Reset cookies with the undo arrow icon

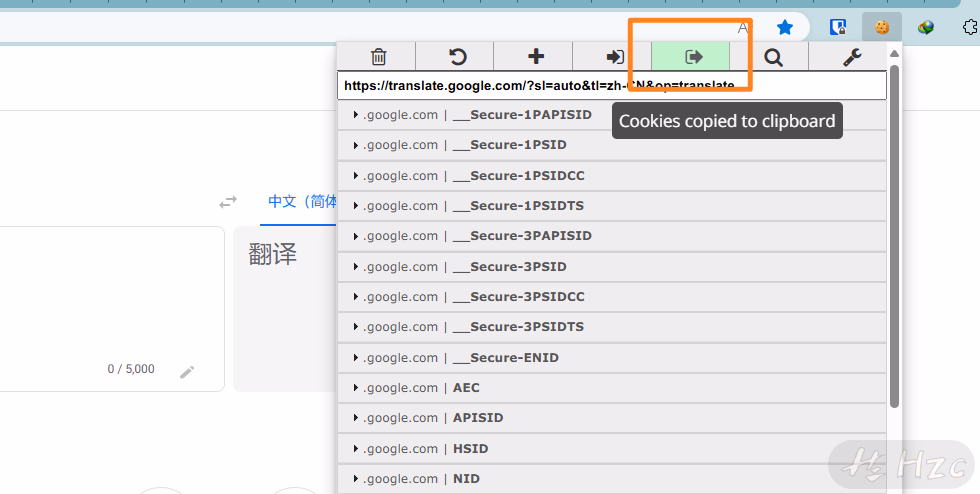(457, 57)
